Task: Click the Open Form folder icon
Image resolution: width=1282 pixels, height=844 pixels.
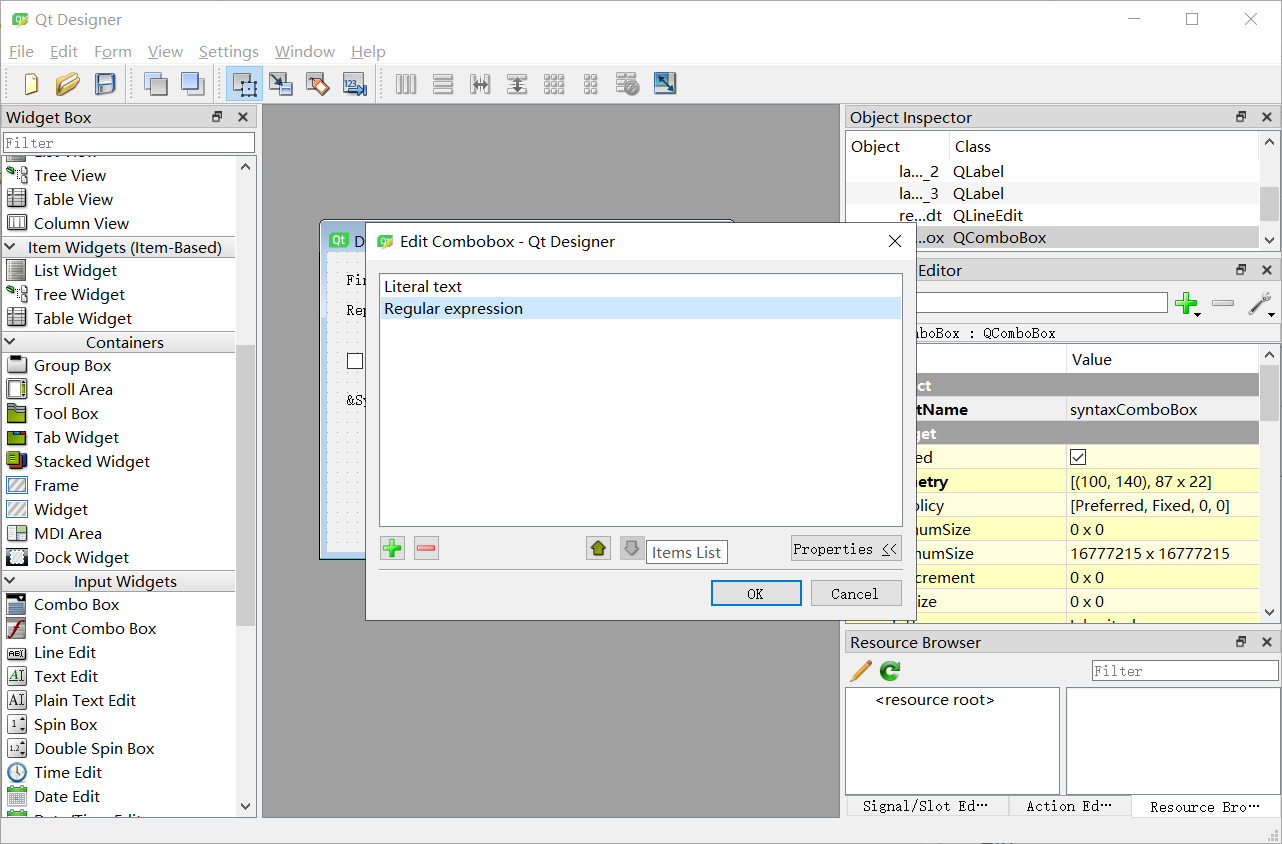Action: [68, 84]
